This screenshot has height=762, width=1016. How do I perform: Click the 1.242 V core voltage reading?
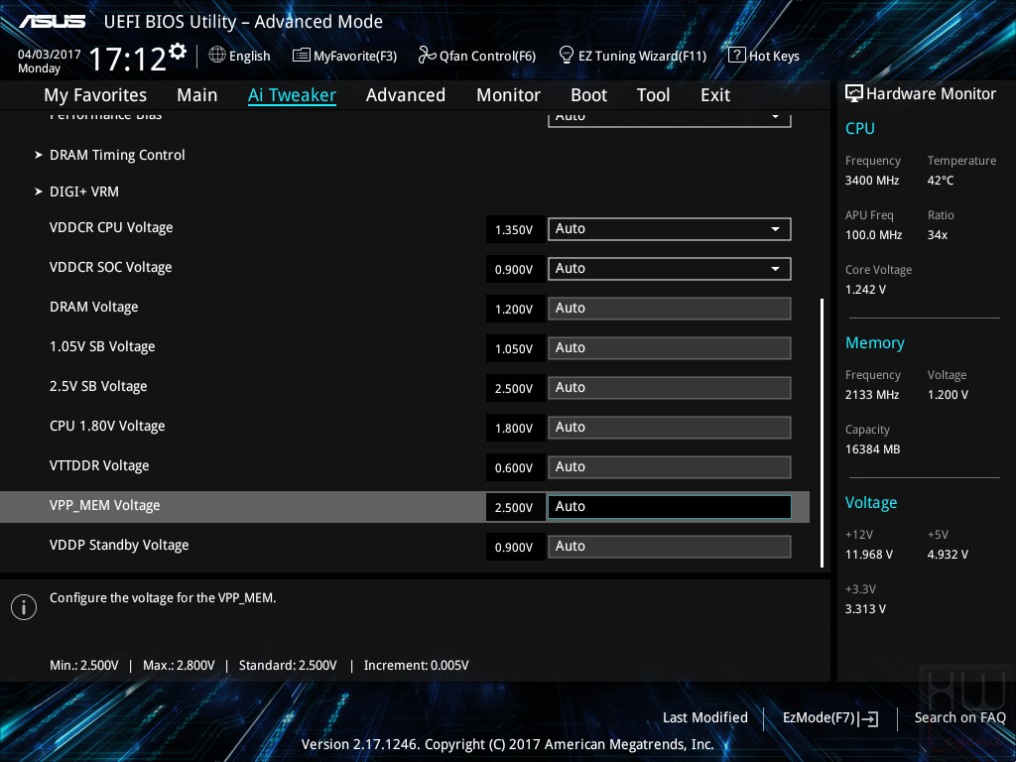865,290
